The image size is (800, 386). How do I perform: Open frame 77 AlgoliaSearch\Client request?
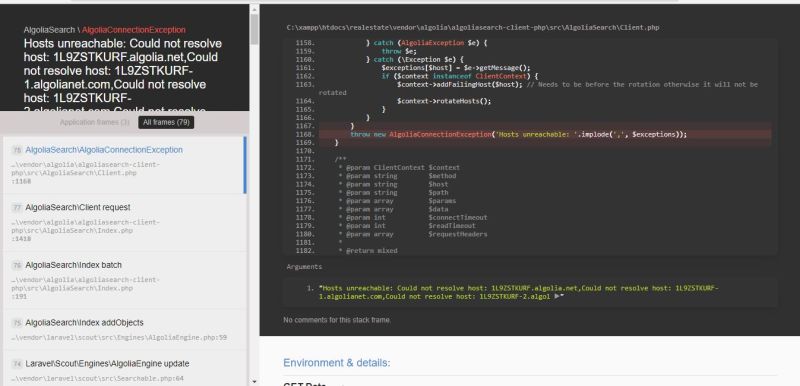124,223
